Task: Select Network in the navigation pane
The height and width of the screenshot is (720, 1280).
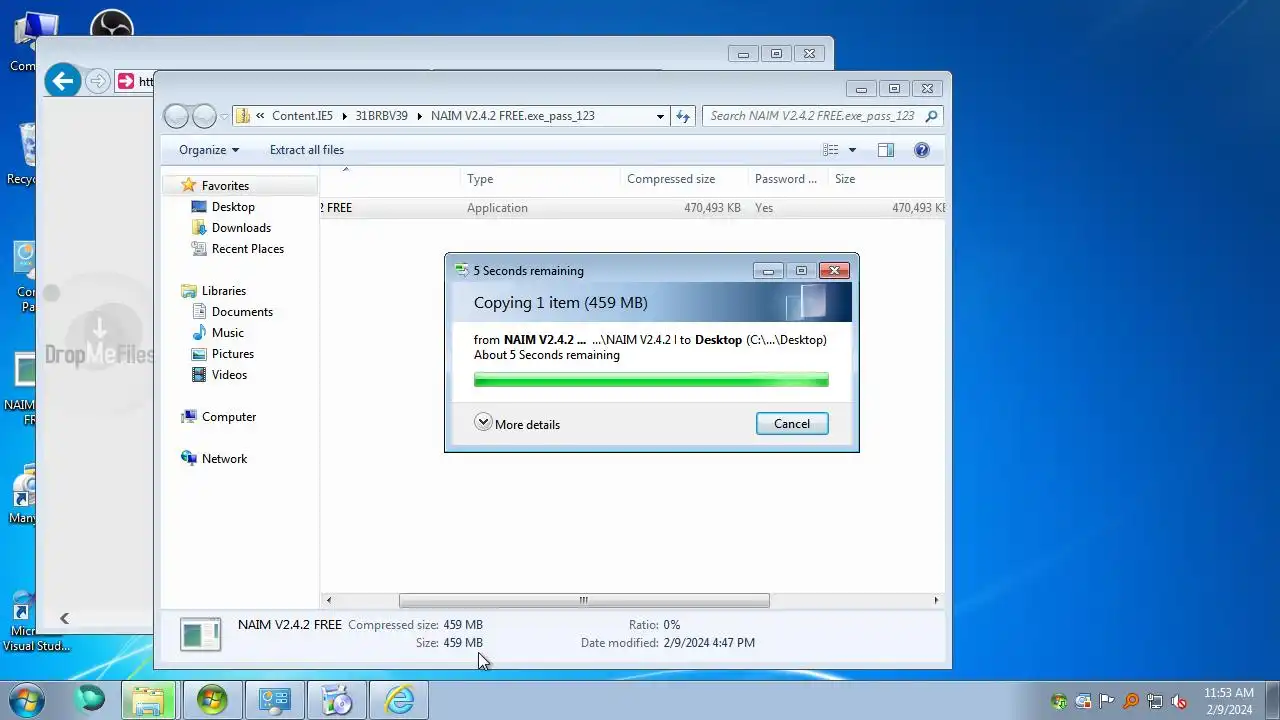Action: click(x=224, y=459)
